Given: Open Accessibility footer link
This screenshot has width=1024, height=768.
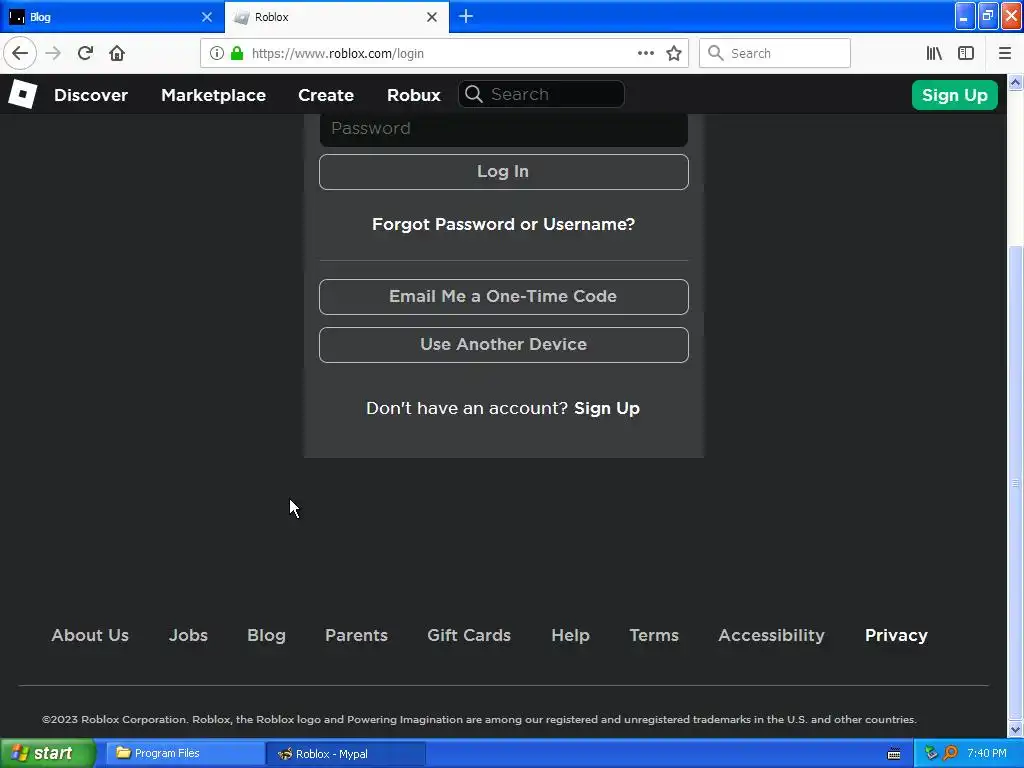Looking at the screenshot, I should [x=771, y=635].
